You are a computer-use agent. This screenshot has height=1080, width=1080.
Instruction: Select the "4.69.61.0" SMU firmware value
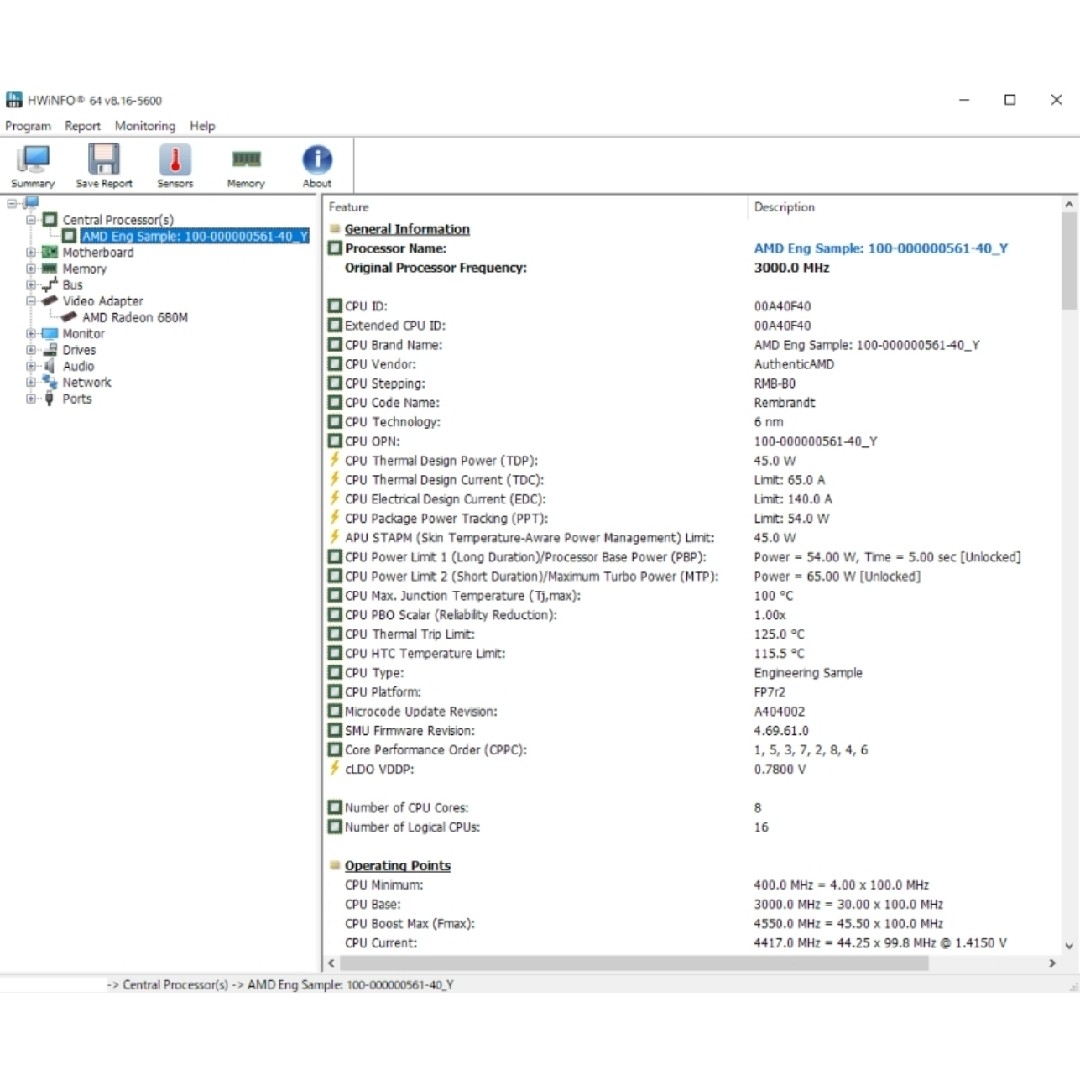[781, 730]
